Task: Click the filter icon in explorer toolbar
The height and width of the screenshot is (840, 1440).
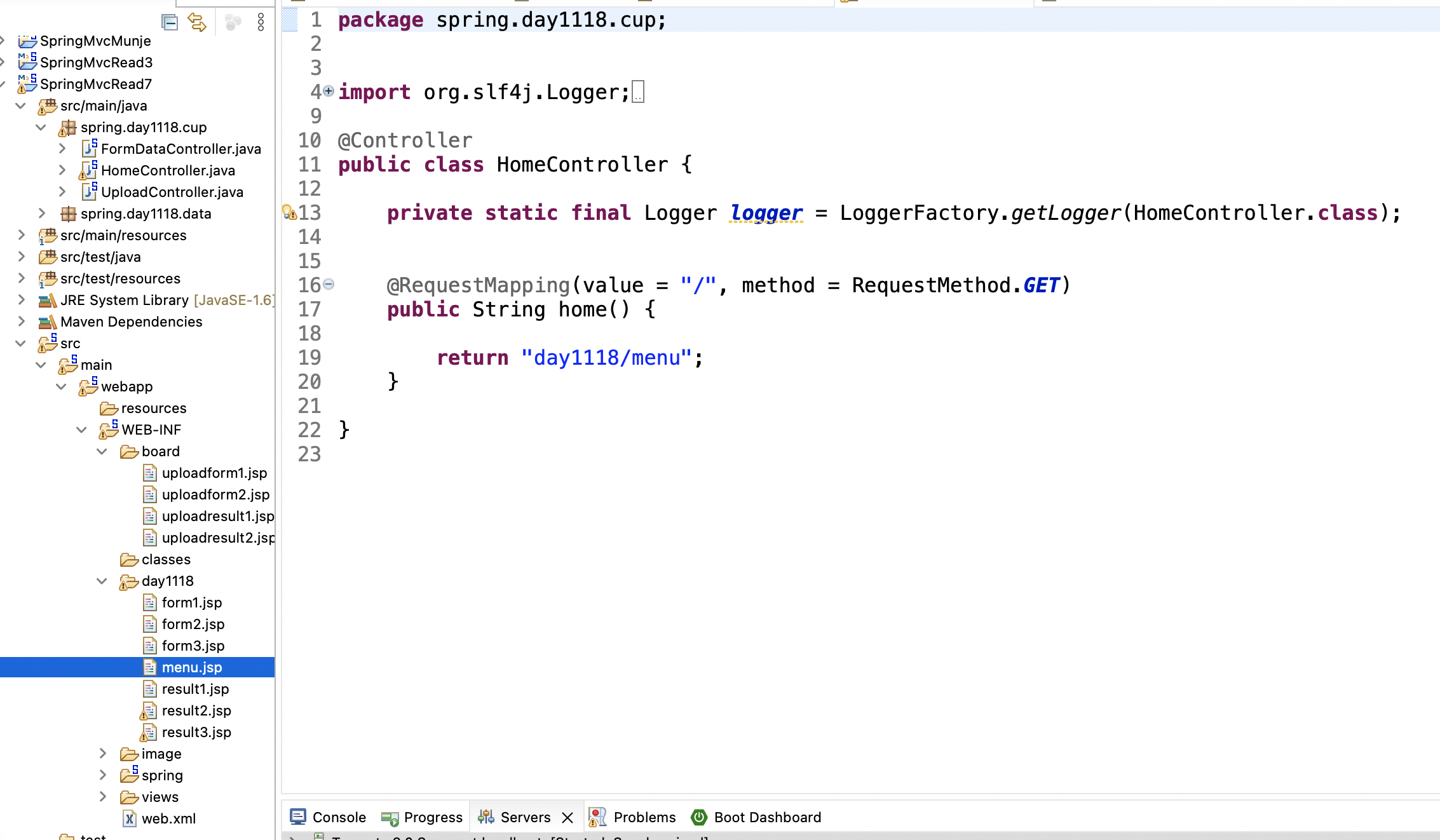Action: point(233,23)
